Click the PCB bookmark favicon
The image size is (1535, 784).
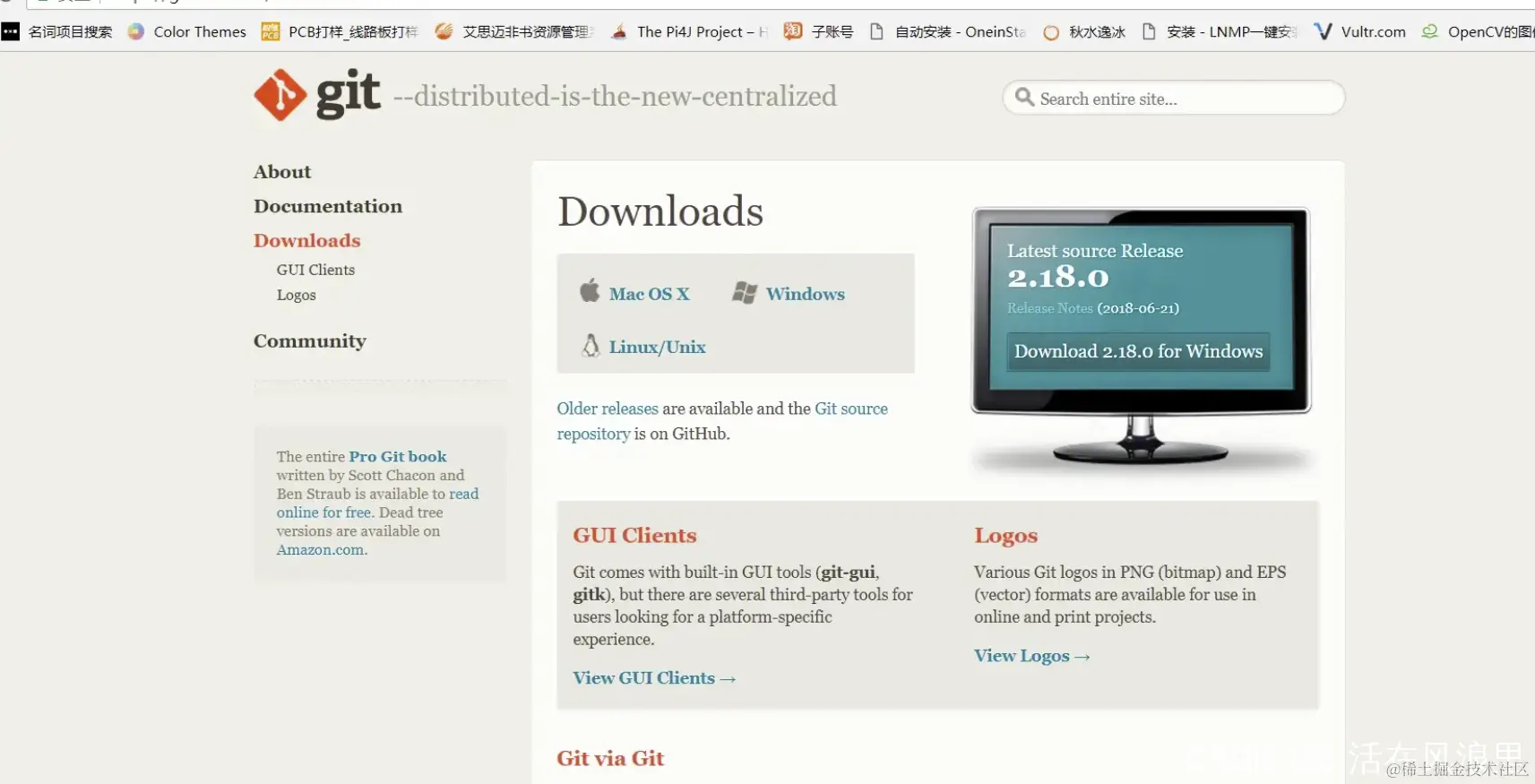(x=270, y=31)
